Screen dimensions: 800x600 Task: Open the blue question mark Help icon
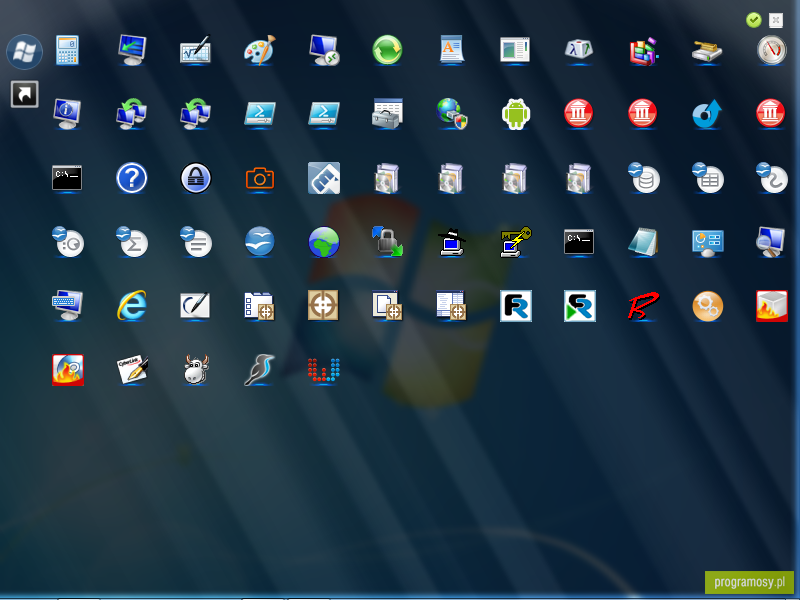132,178
